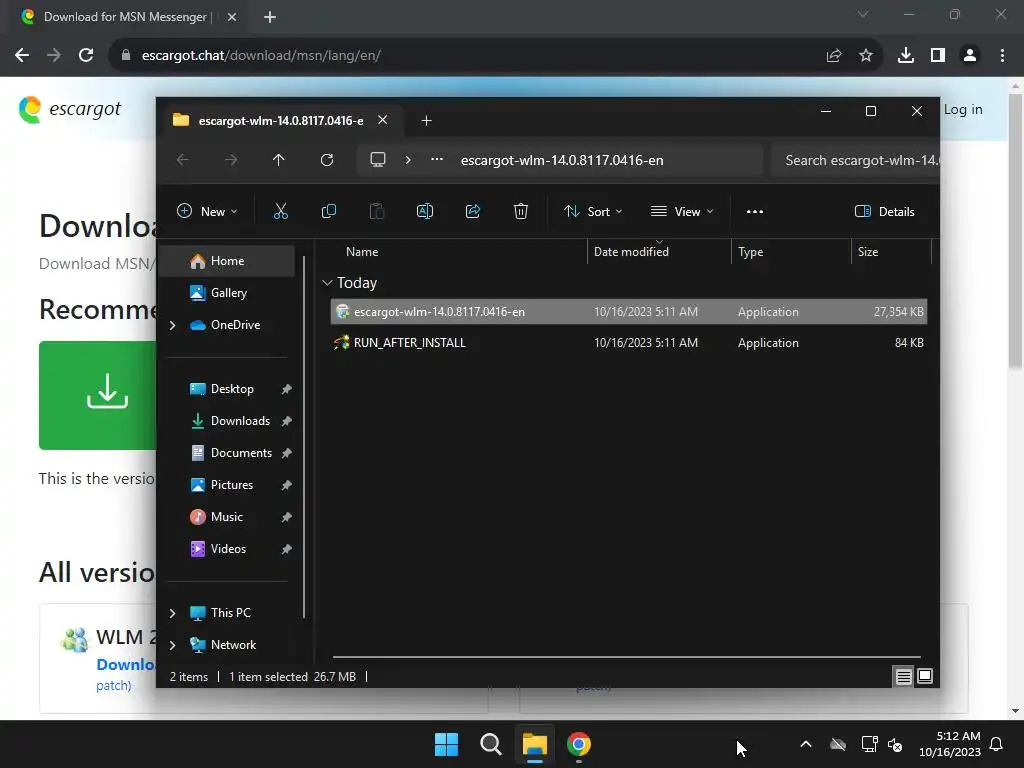Click the Share icon in File Explorer toolbar
This screenshot has width=1024, height=768.
[x=473, y=211]
